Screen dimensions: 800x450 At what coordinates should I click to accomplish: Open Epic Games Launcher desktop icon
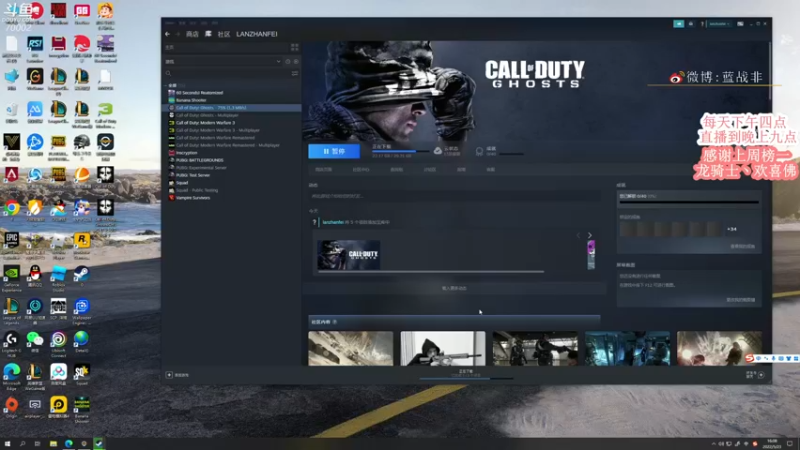(11, 242)
